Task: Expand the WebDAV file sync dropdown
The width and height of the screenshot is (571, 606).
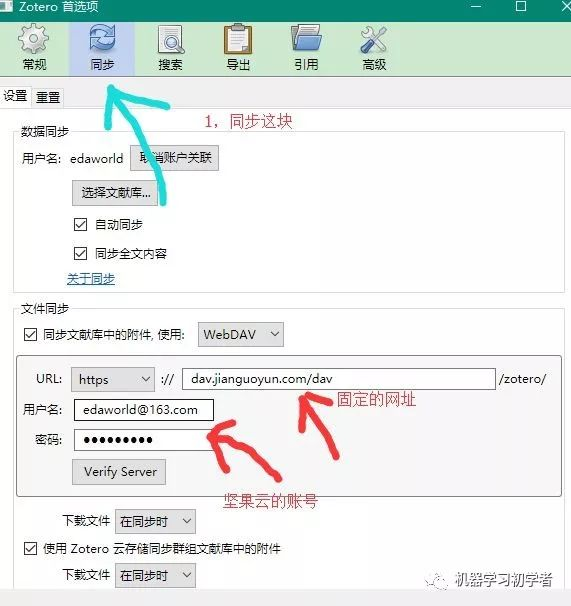Action: pos(240,334)
